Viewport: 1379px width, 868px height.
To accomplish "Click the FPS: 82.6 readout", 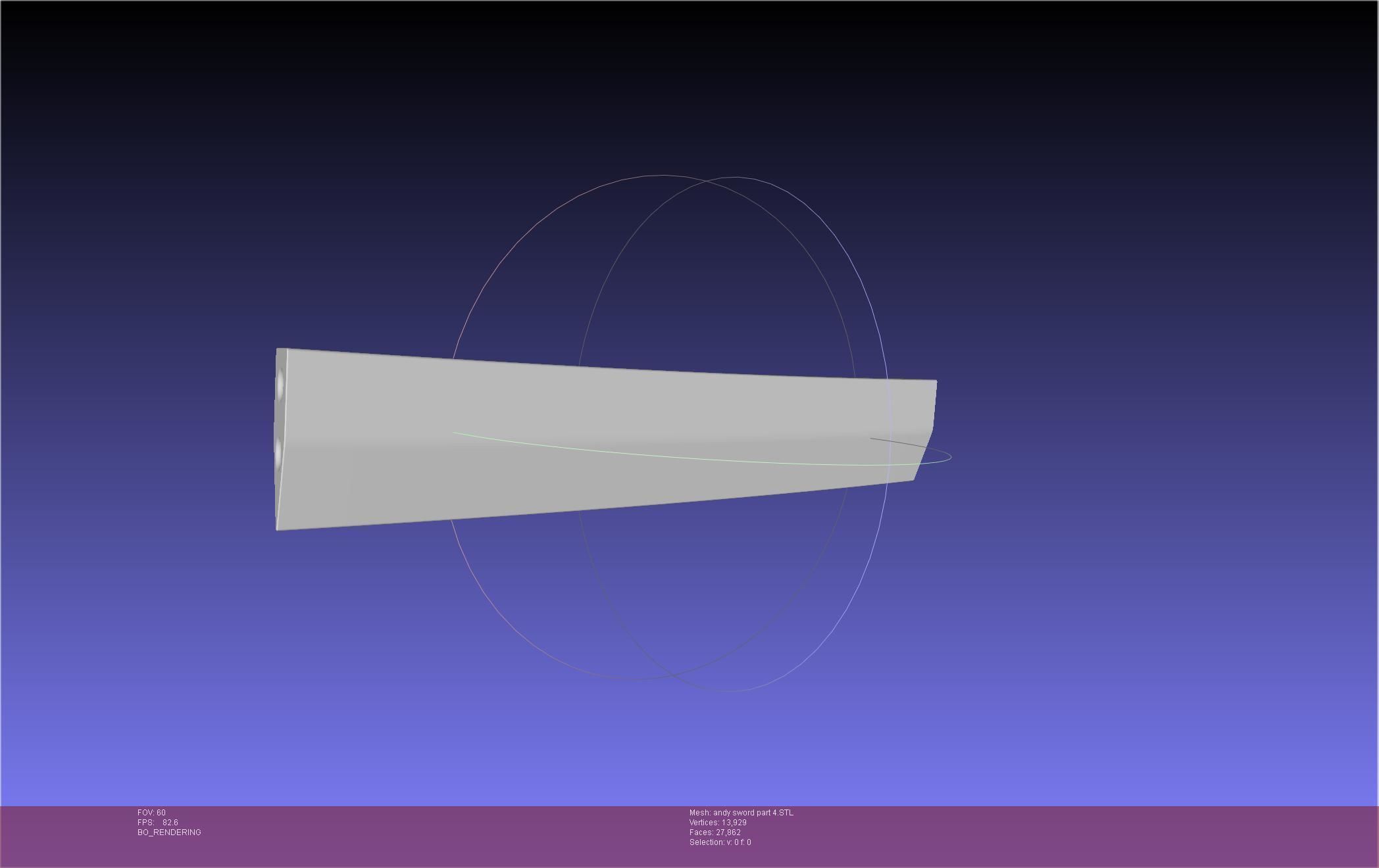I will click(x=158, y=823).
